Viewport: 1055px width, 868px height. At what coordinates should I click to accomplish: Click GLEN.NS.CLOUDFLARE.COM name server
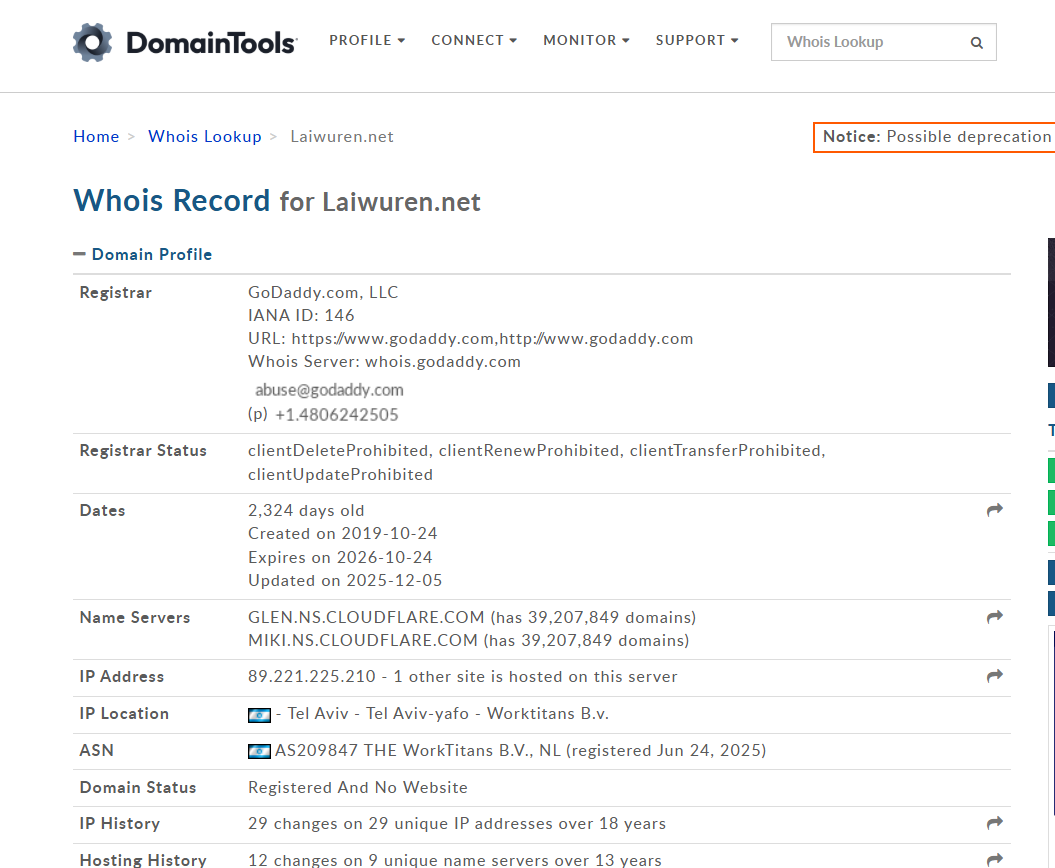coord(366,617)
